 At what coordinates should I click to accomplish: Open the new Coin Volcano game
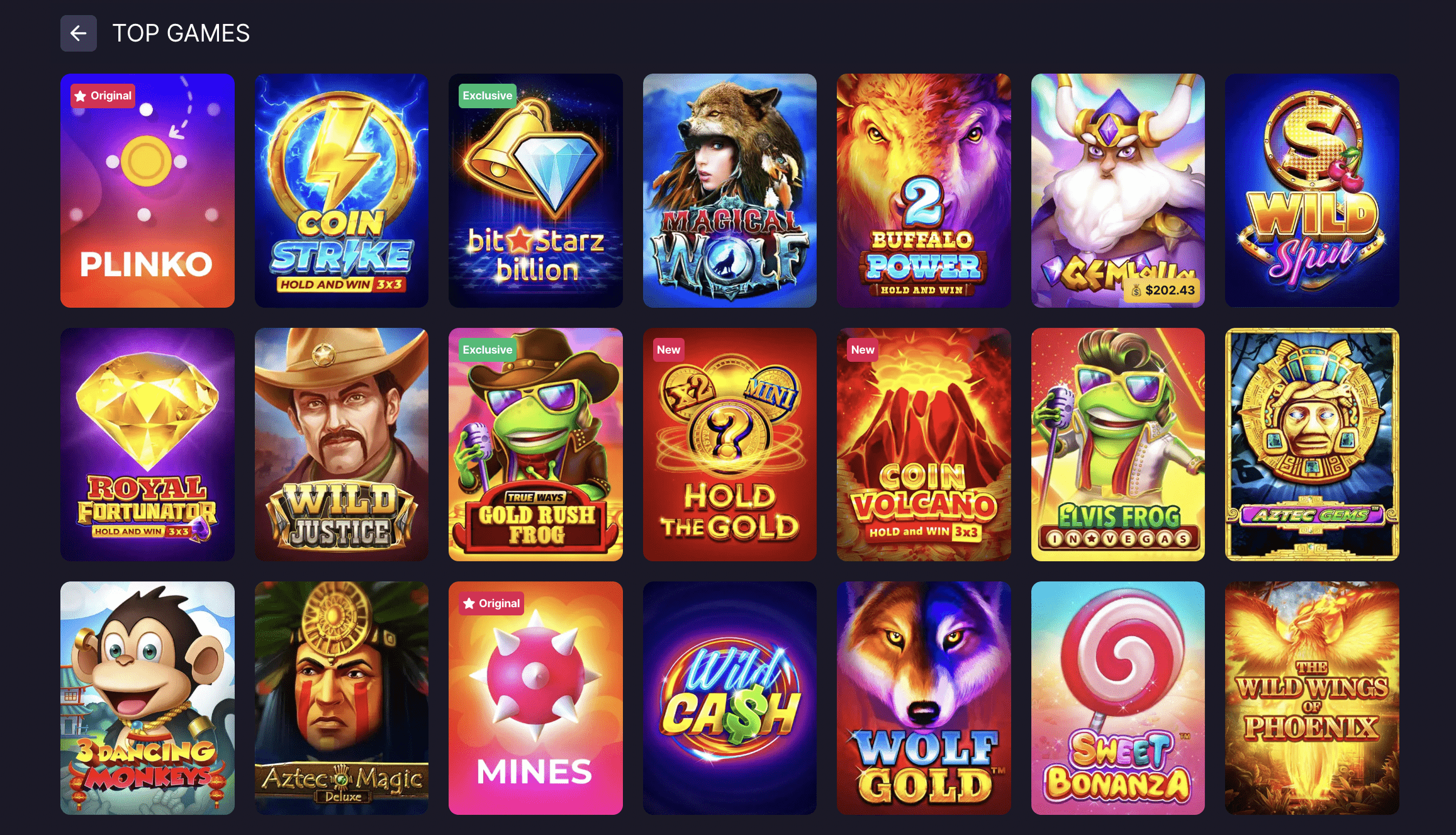coord(924,444)
